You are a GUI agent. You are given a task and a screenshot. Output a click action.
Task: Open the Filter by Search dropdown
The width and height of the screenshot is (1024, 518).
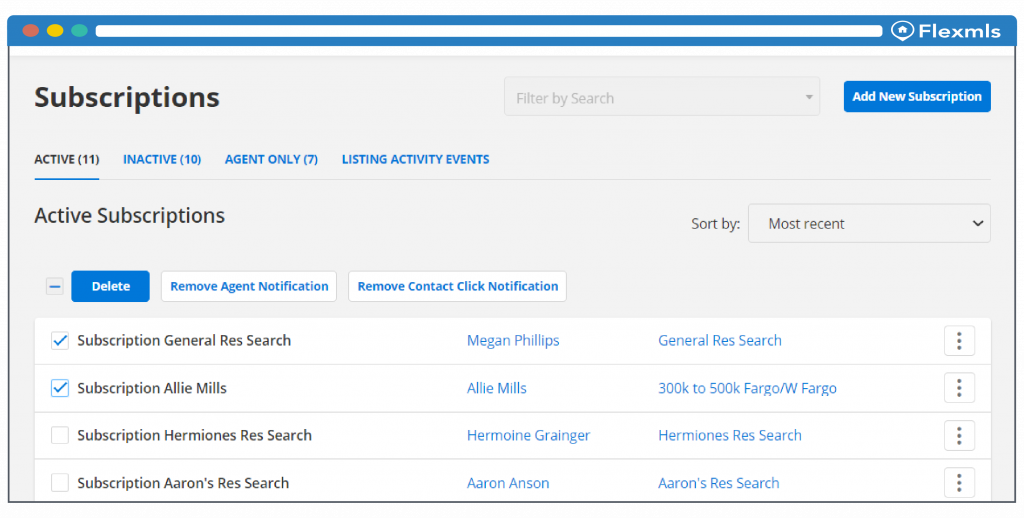(x=662, y=97)
